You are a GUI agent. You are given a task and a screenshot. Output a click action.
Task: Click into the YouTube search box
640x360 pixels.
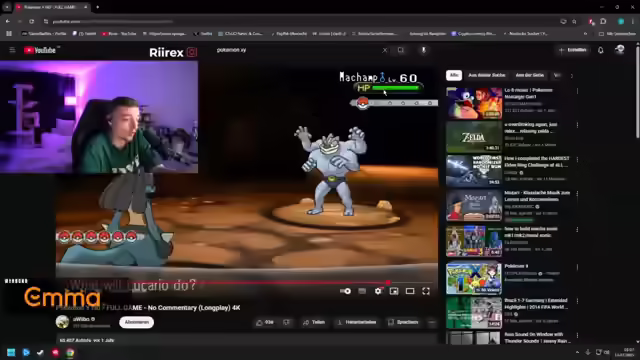pos(298,50)
